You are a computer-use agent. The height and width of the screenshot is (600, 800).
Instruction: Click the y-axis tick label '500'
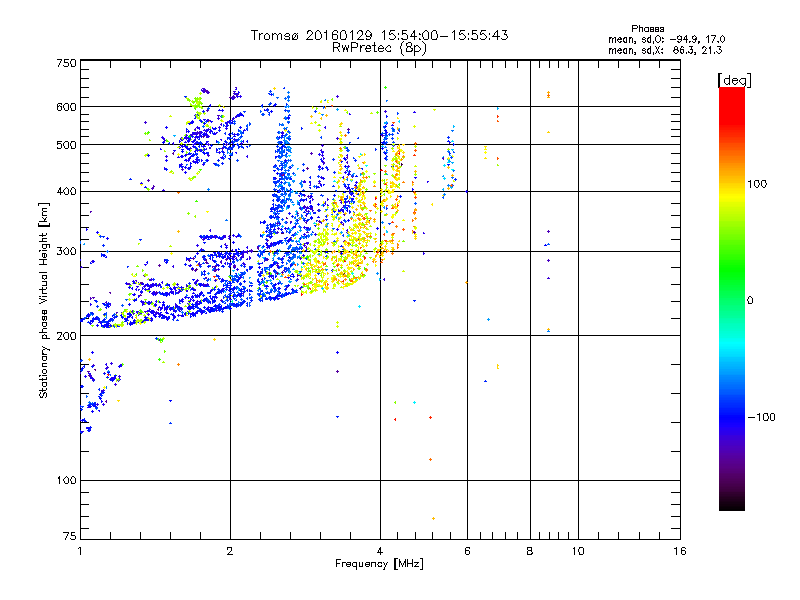coord(67,145)
